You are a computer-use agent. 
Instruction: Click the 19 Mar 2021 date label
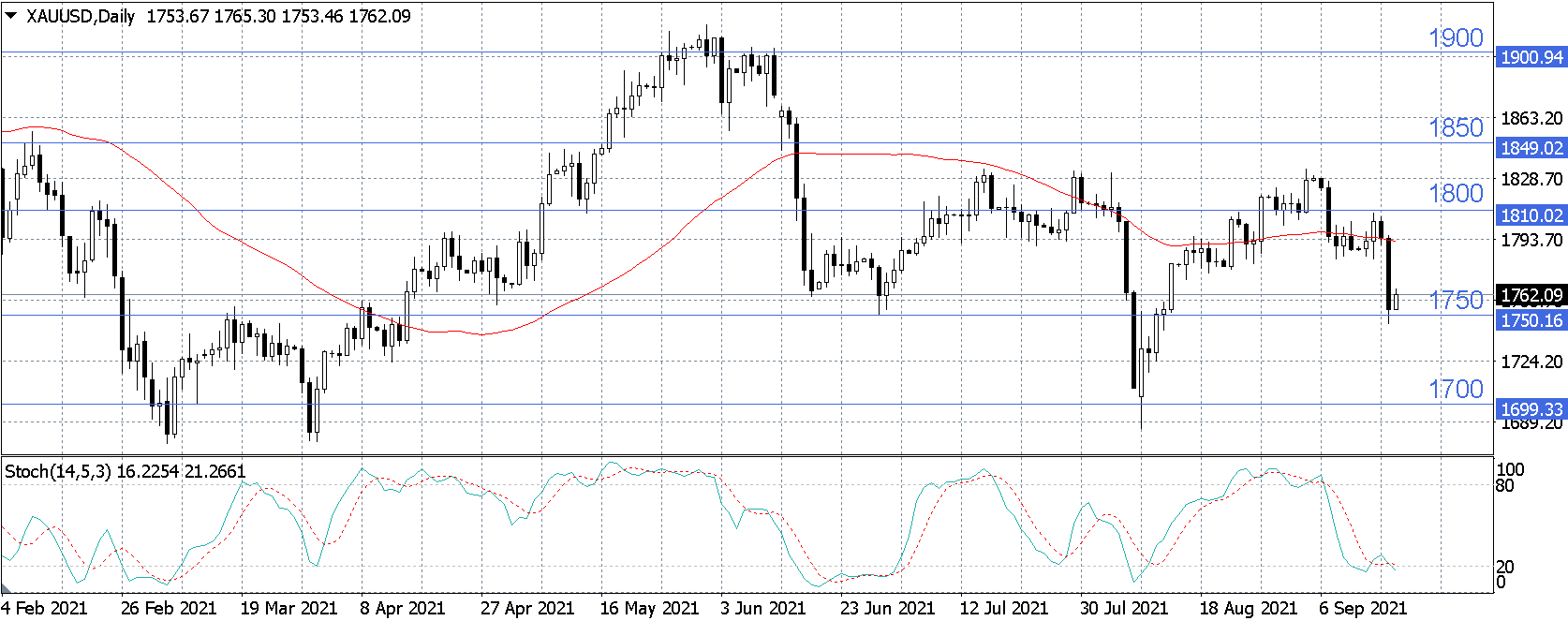click(x=288, y=608)
